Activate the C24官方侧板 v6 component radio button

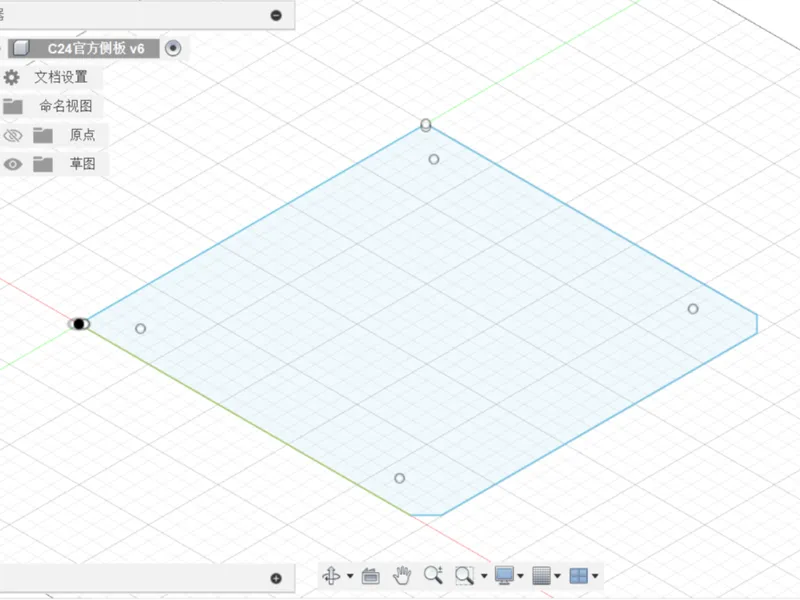[x=173, y=48]
